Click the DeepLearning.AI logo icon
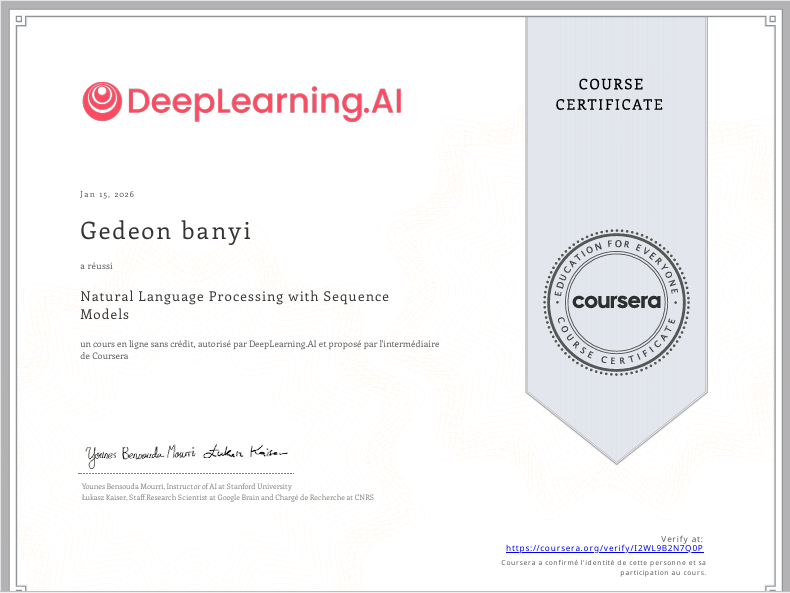This screenshot has height=593, width=790. pos(102,101)
